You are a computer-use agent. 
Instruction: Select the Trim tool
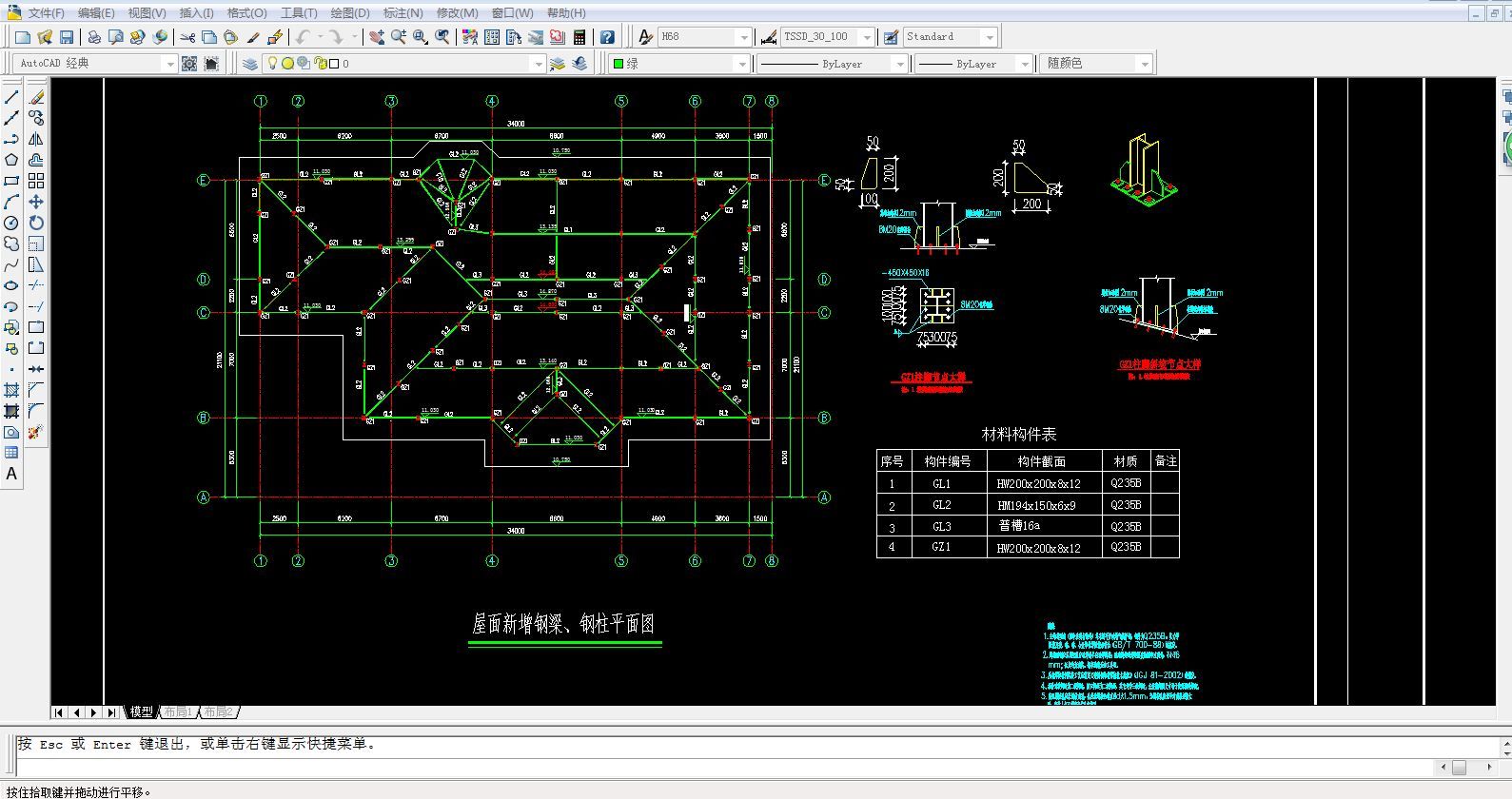click(x=36, y=285)
